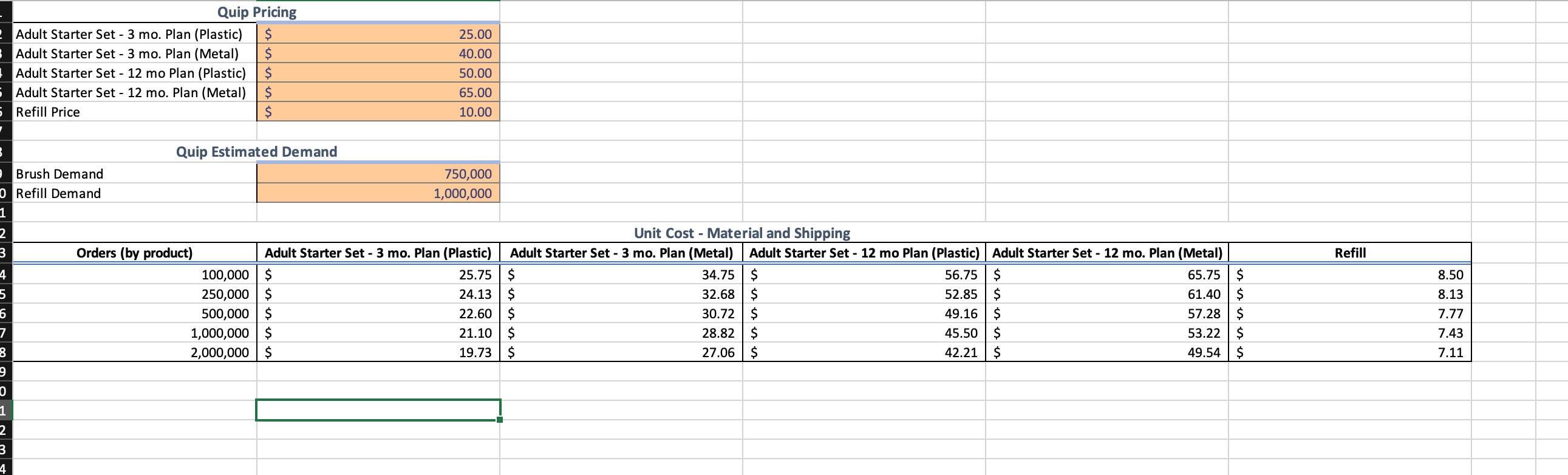
Task: Click the Adult Starter Set - 3 mo. Plan (Plastic) pricing label
Action: (x=129, y=34)
